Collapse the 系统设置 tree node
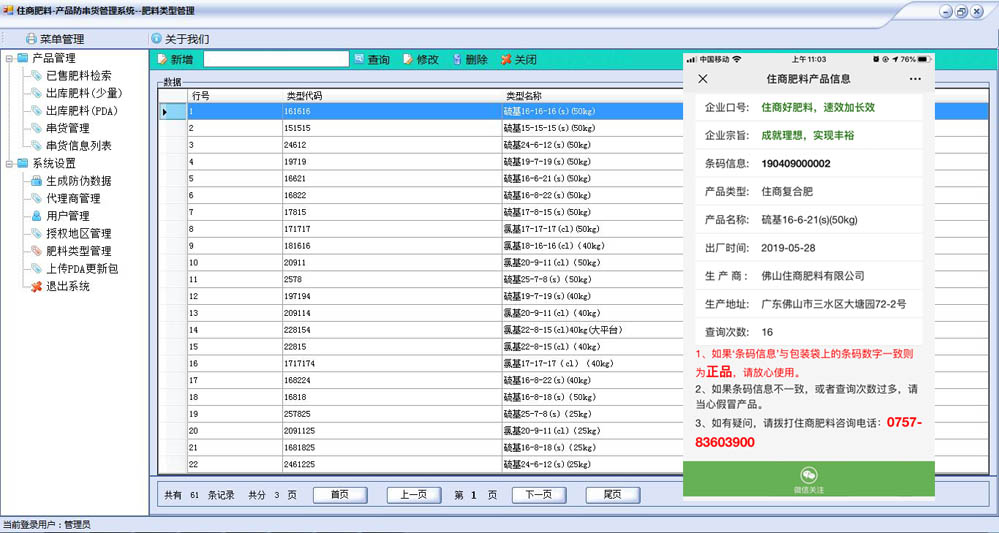The image size is (999, 533). click(x=9, y=164)
